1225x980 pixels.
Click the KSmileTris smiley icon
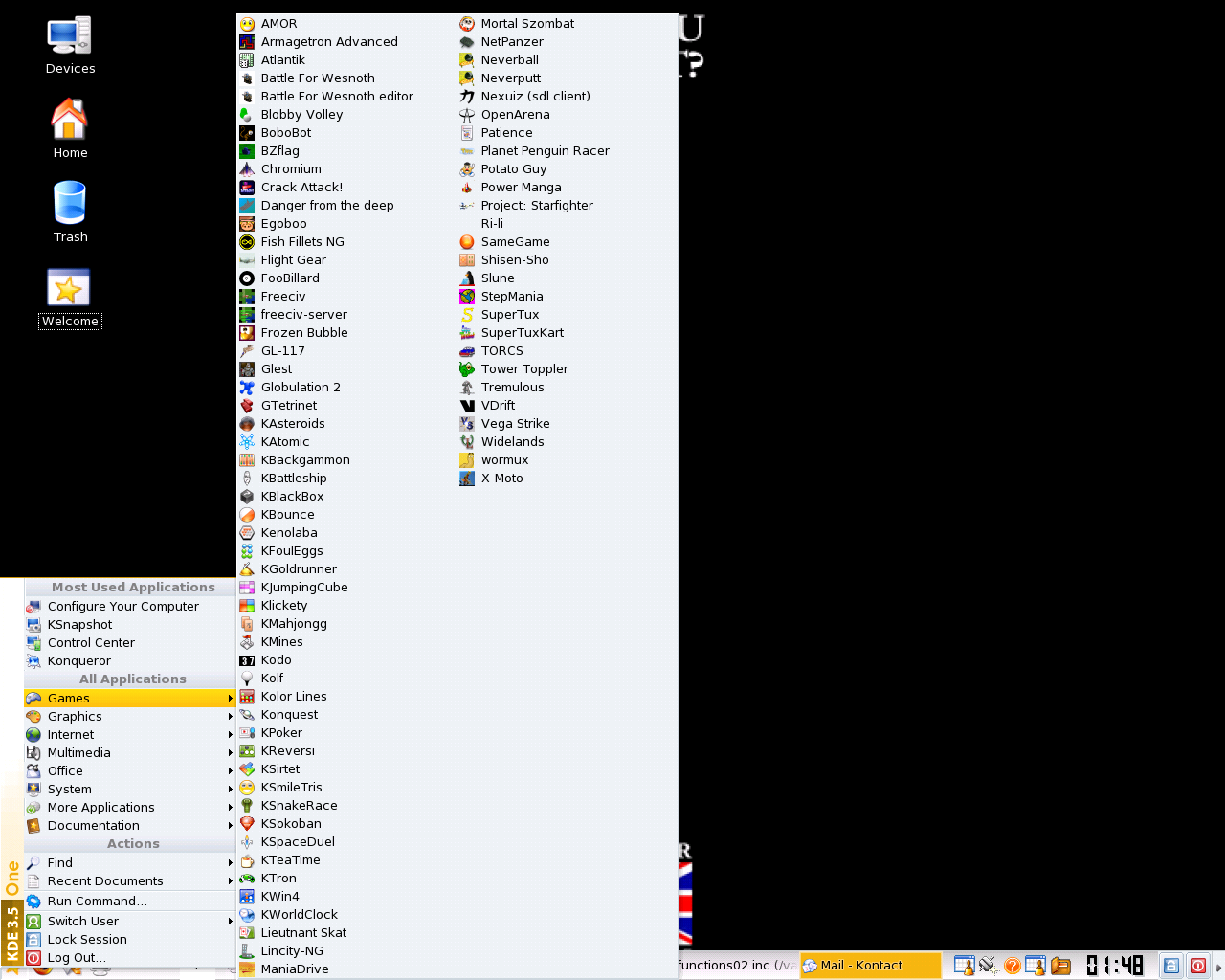[247, 788]
